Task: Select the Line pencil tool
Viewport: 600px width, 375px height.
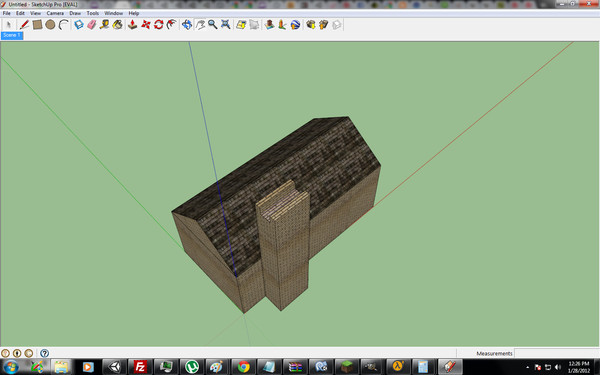Action: (24, 25)
